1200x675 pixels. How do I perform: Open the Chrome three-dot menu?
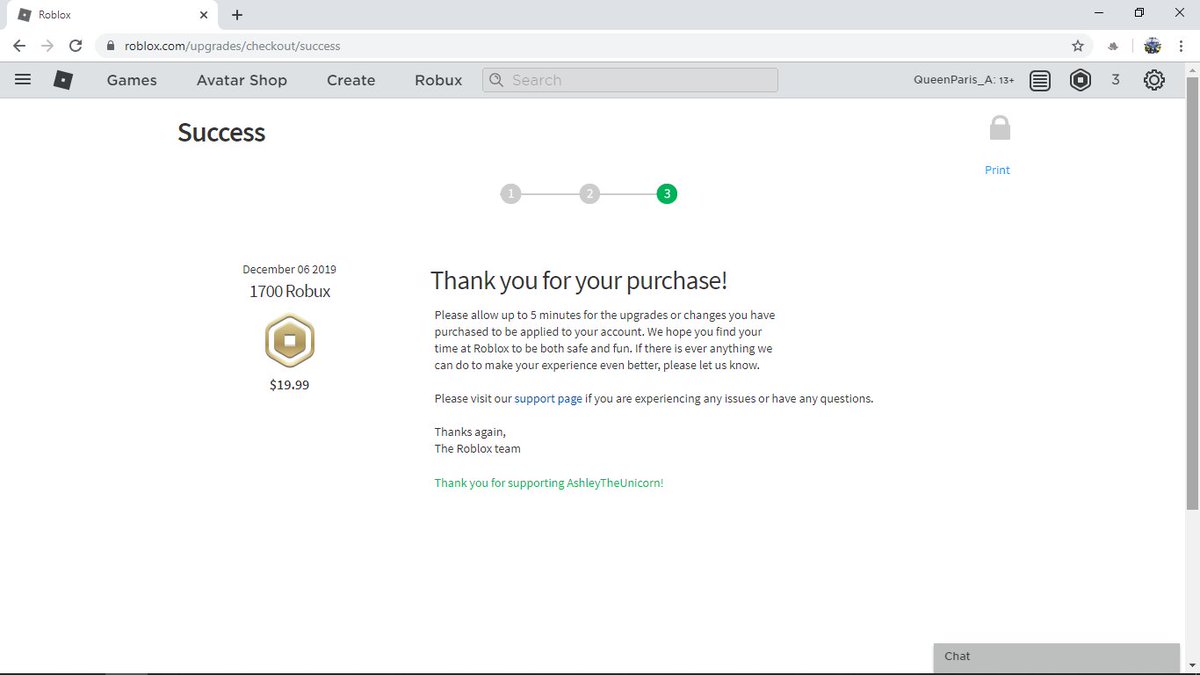[x=1180, y=46]
